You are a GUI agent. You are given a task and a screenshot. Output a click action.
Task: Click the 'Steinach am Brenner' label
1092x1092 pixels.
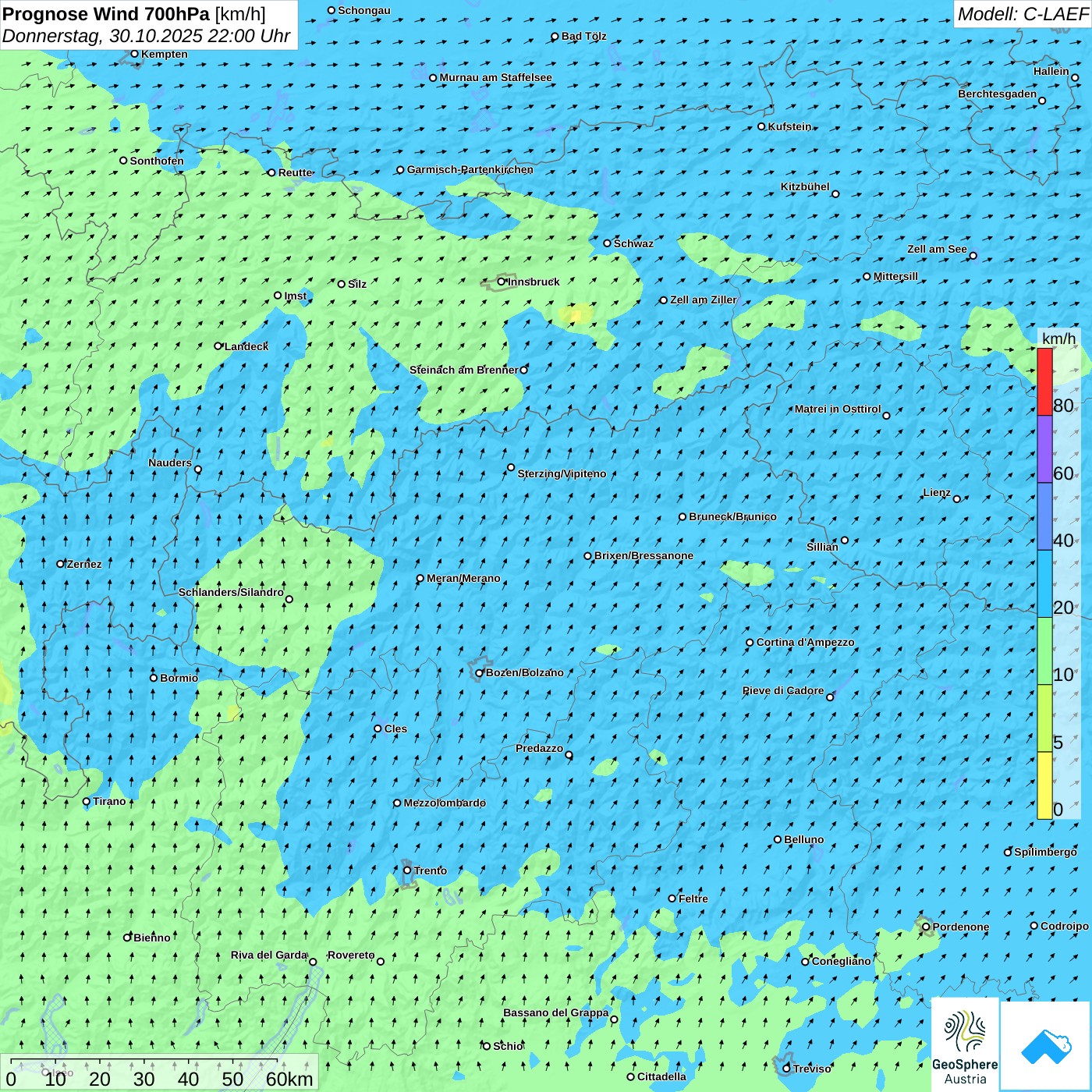point(464,370)
